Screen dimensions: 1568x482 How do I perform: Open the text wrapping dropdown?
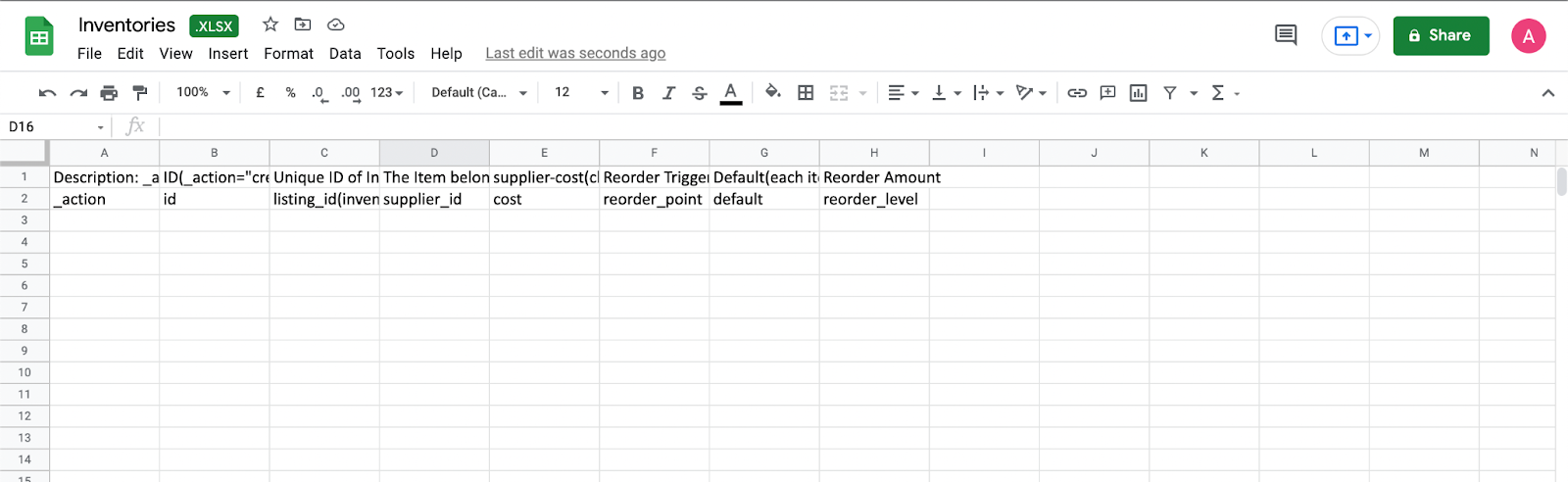click(988, 93)
